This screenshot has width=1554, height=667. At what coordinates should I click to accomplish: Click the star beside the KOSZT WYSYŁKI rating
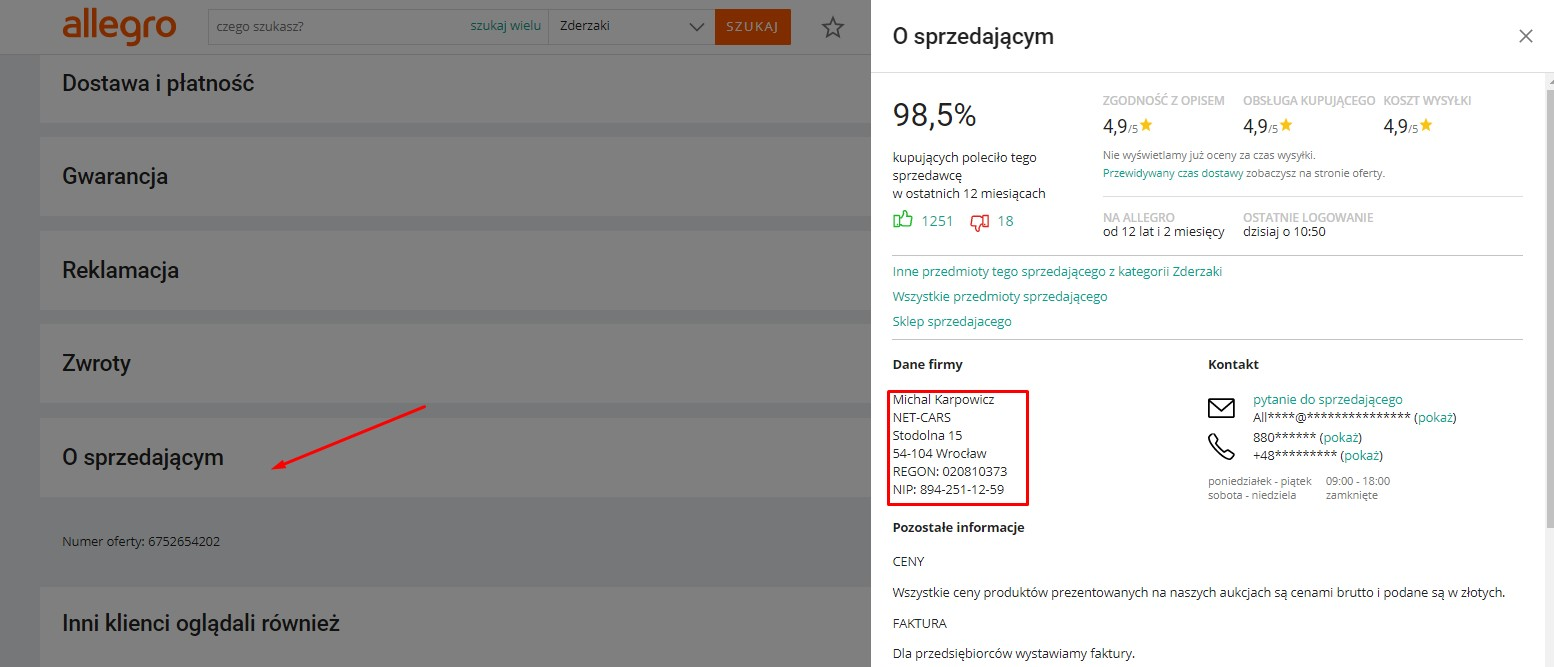[1425, 126]
